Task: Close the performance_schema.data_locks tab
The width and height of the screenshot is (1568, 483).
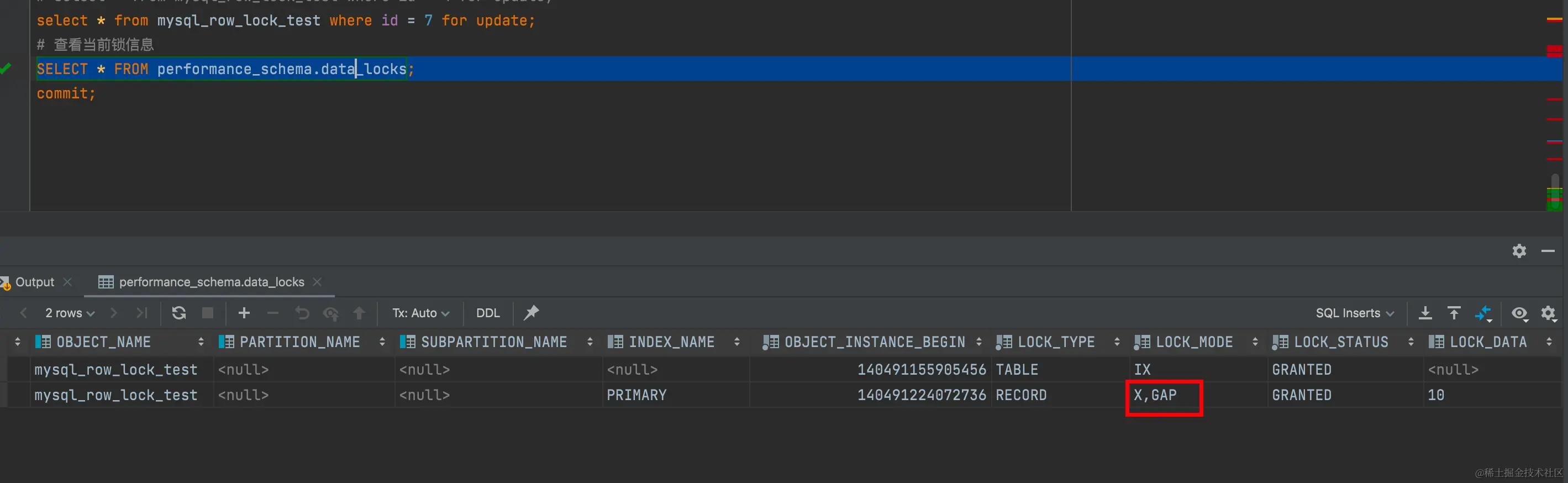Action: pyautogui.click(x=317, y=282)
